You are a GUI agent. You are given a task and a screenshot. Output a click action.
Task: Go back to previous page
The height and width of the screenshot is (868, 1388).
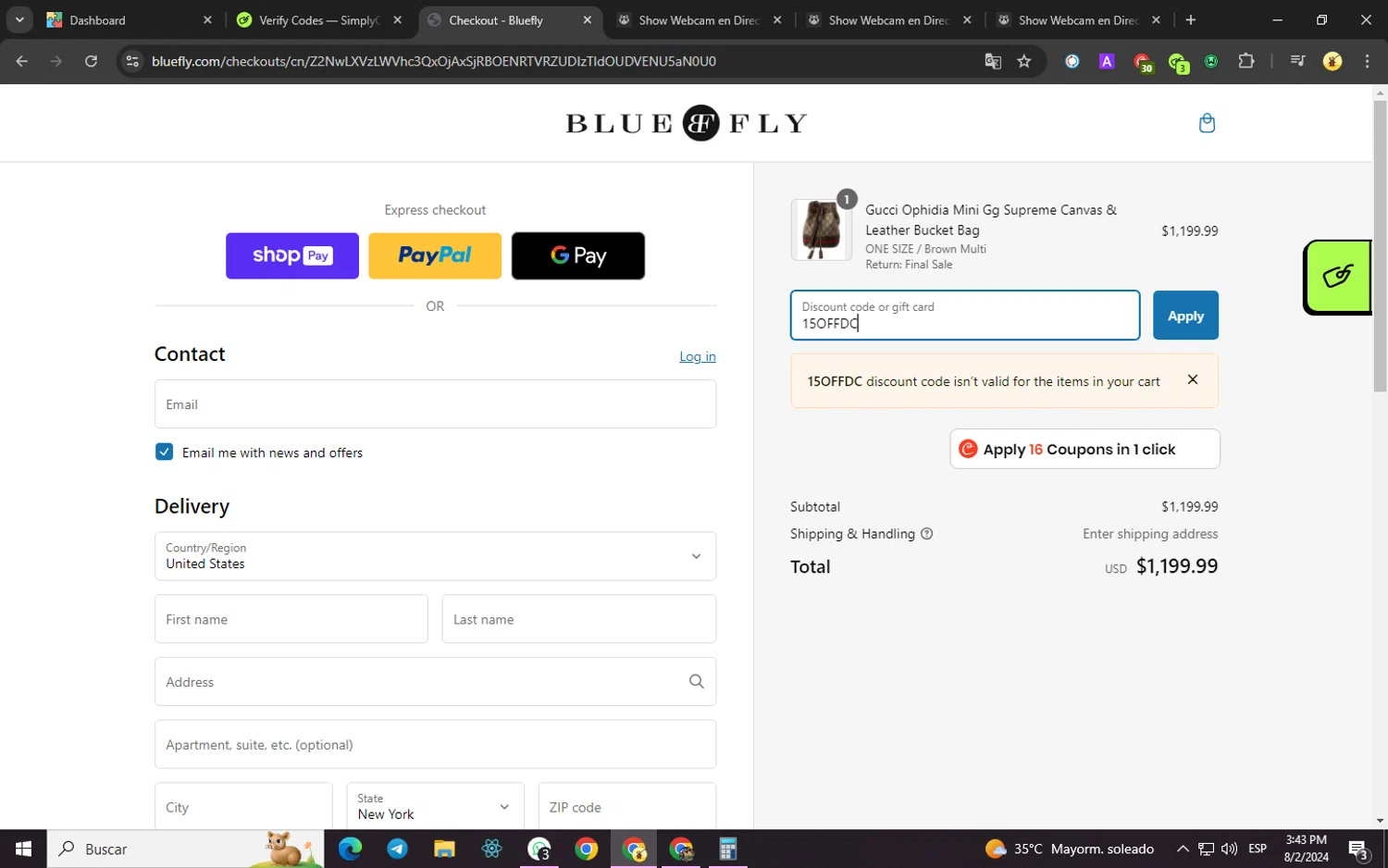[x=22, y=61]
